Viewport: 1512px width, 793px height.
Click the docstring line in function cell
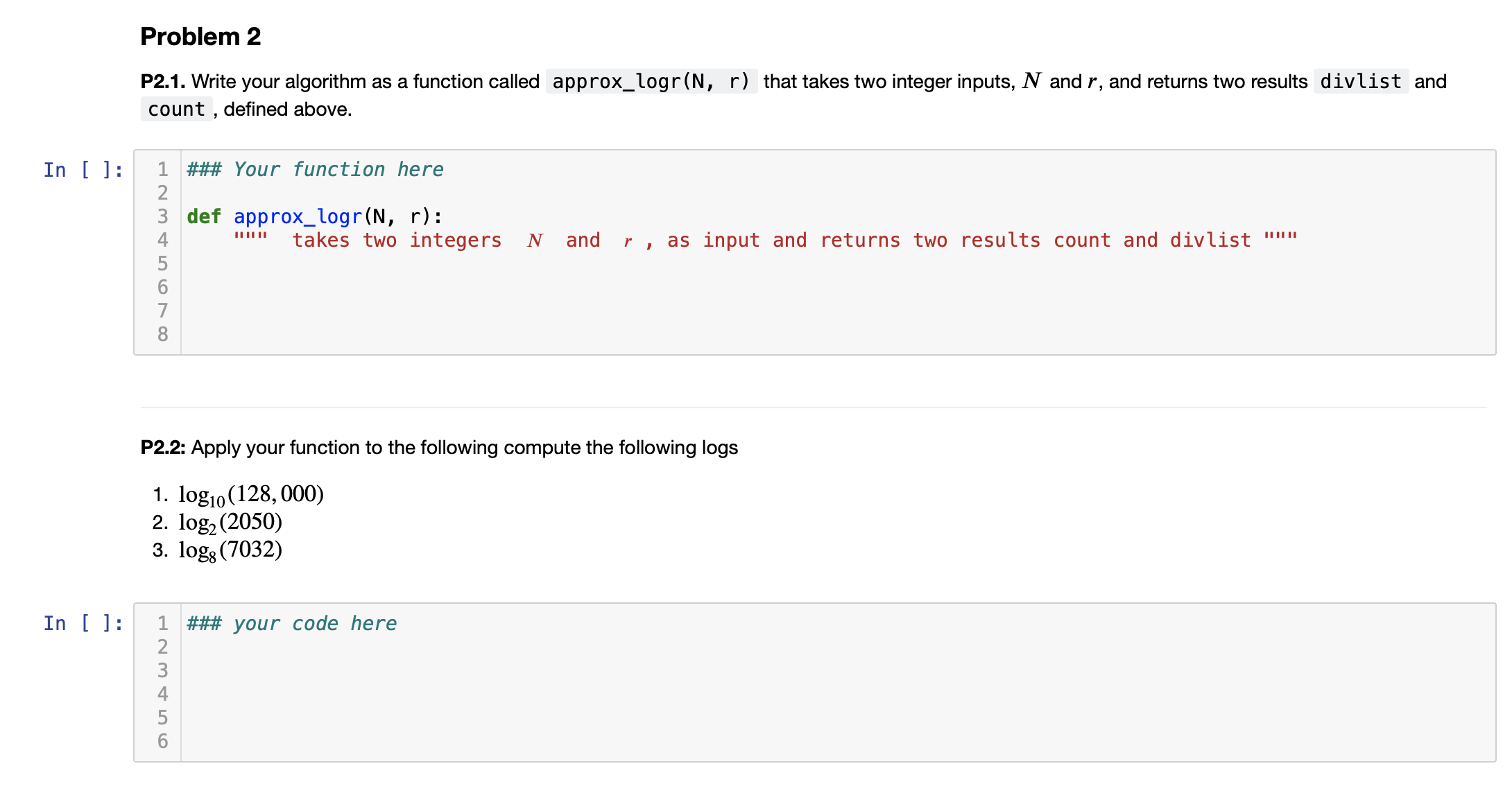763,241
